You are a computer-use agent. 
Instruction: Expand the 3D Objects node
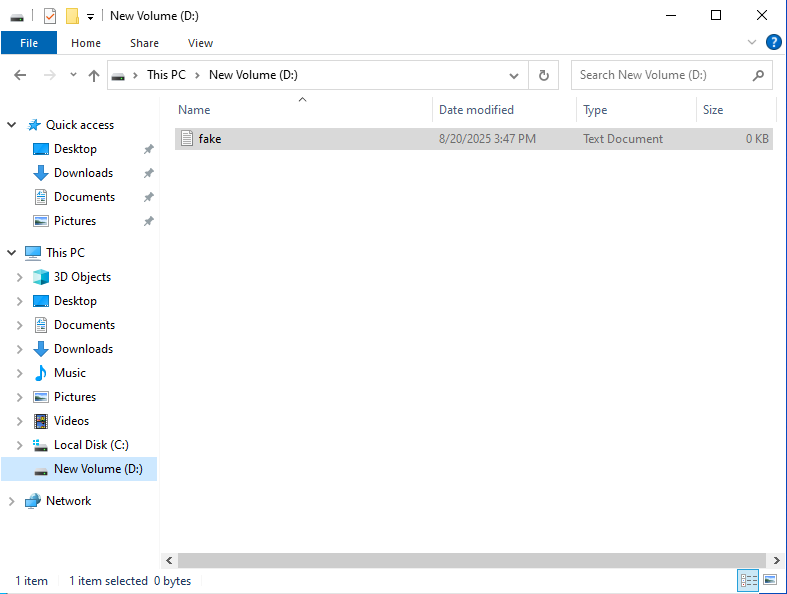(x=20, y=277)
